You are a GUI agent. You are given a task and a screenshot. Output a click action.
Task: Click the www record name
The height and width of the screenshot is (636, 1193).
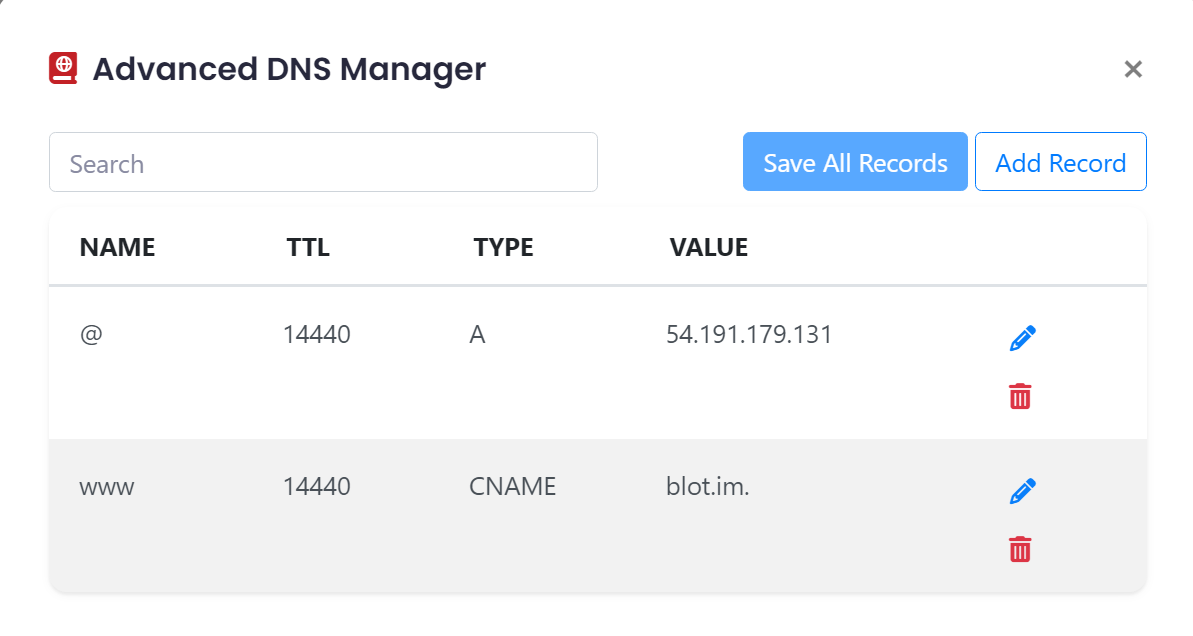point(107,488)
